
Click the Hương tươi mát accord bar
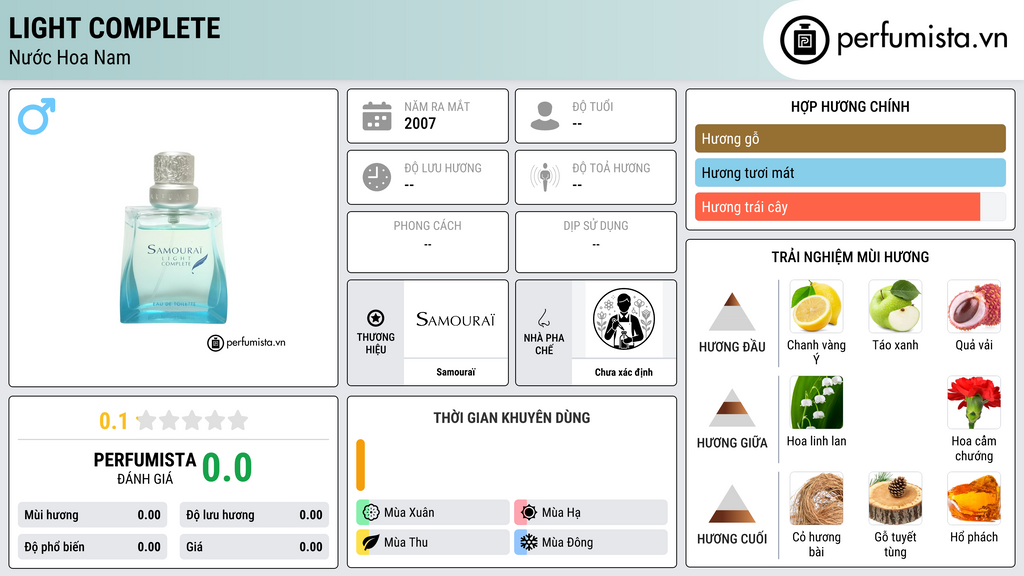coord(850,173)
